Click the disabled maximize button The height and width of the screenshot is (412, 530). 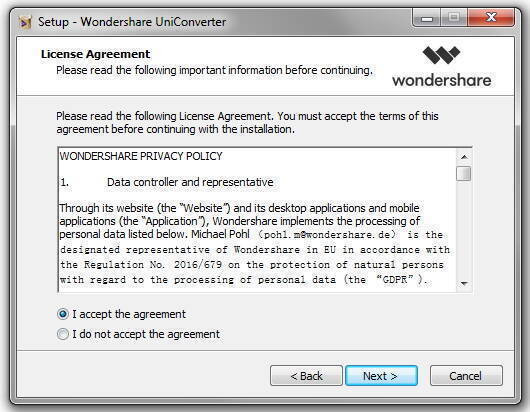[454, 18]
